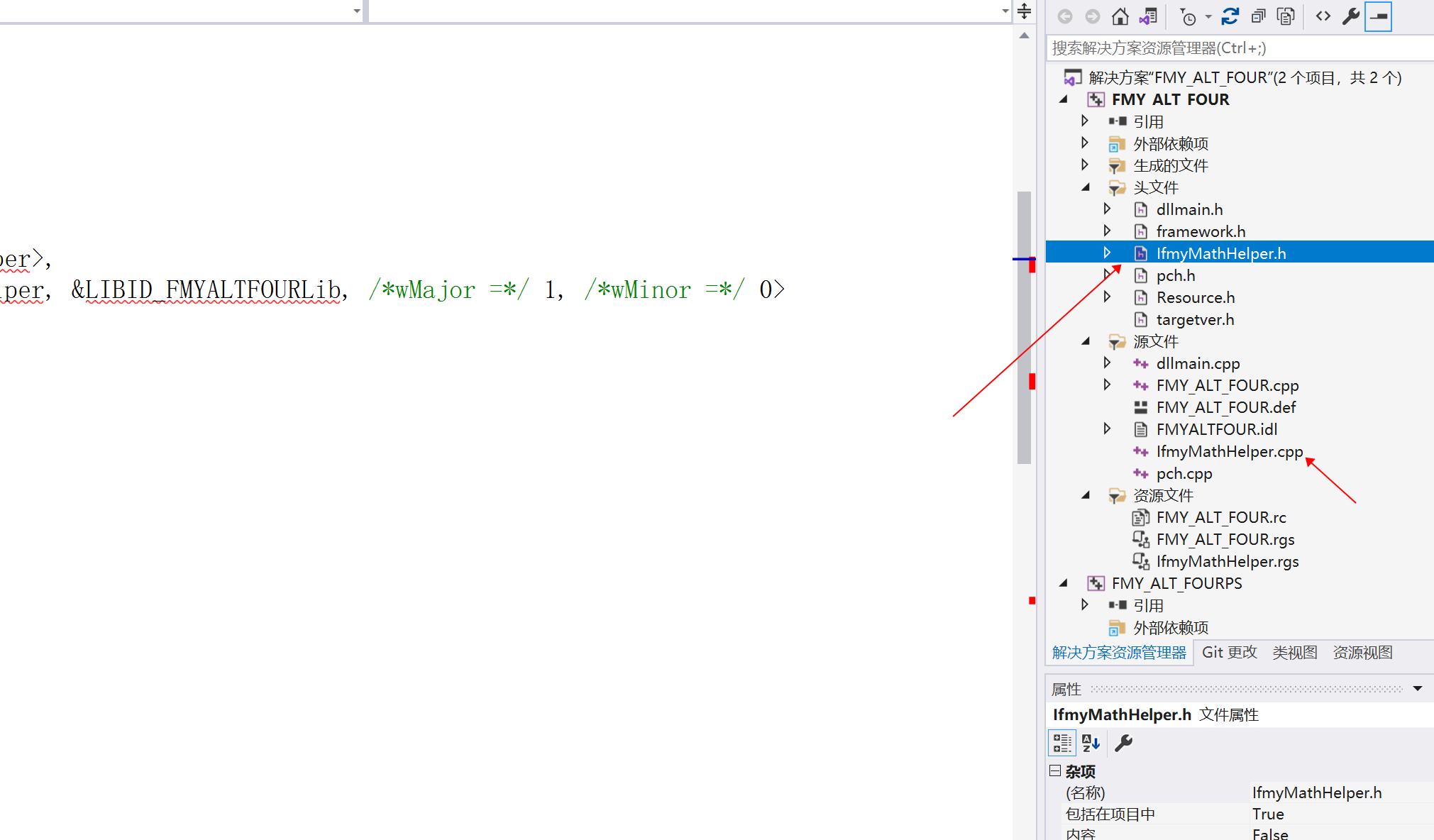Collapse the 资源文件 folder

tap(1086, 495)
